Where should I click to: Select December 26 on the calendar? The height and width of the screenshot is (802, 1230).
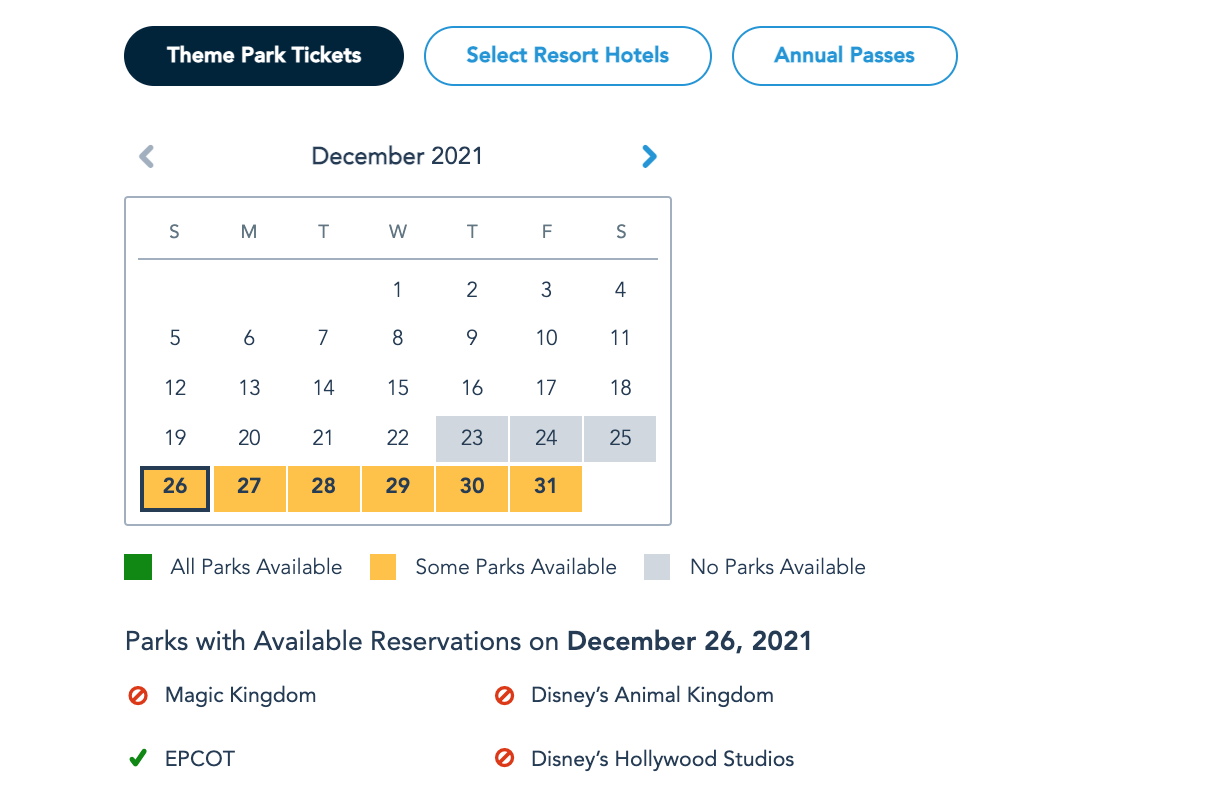175,487
